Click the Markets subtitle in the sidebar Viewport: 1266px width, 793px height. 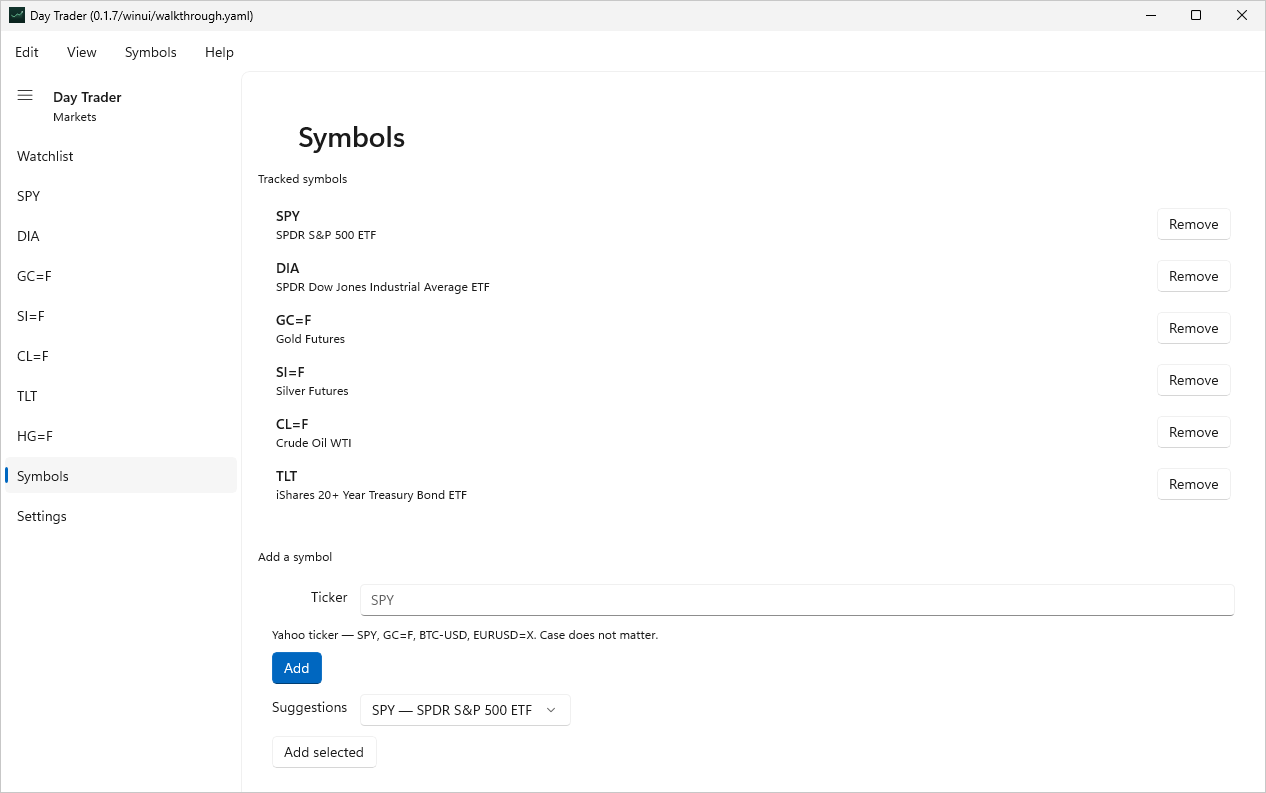pyautogui.click(x=75, y=117)
